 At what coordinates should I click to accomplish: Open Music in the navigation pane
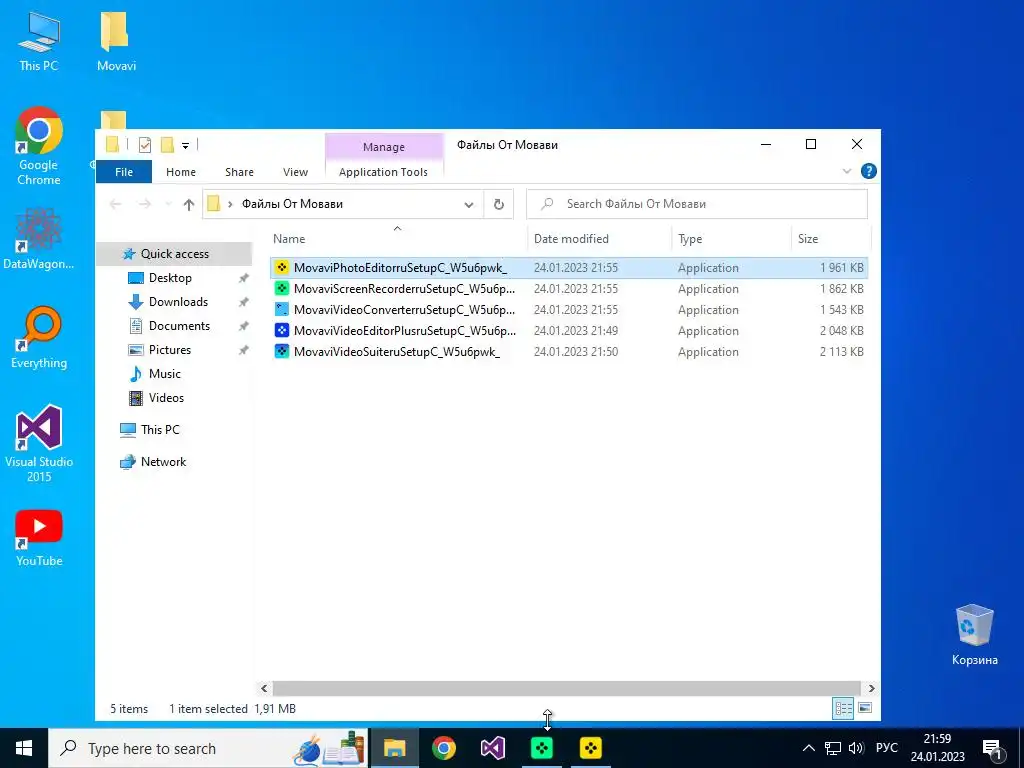click(x=164, y=374)
